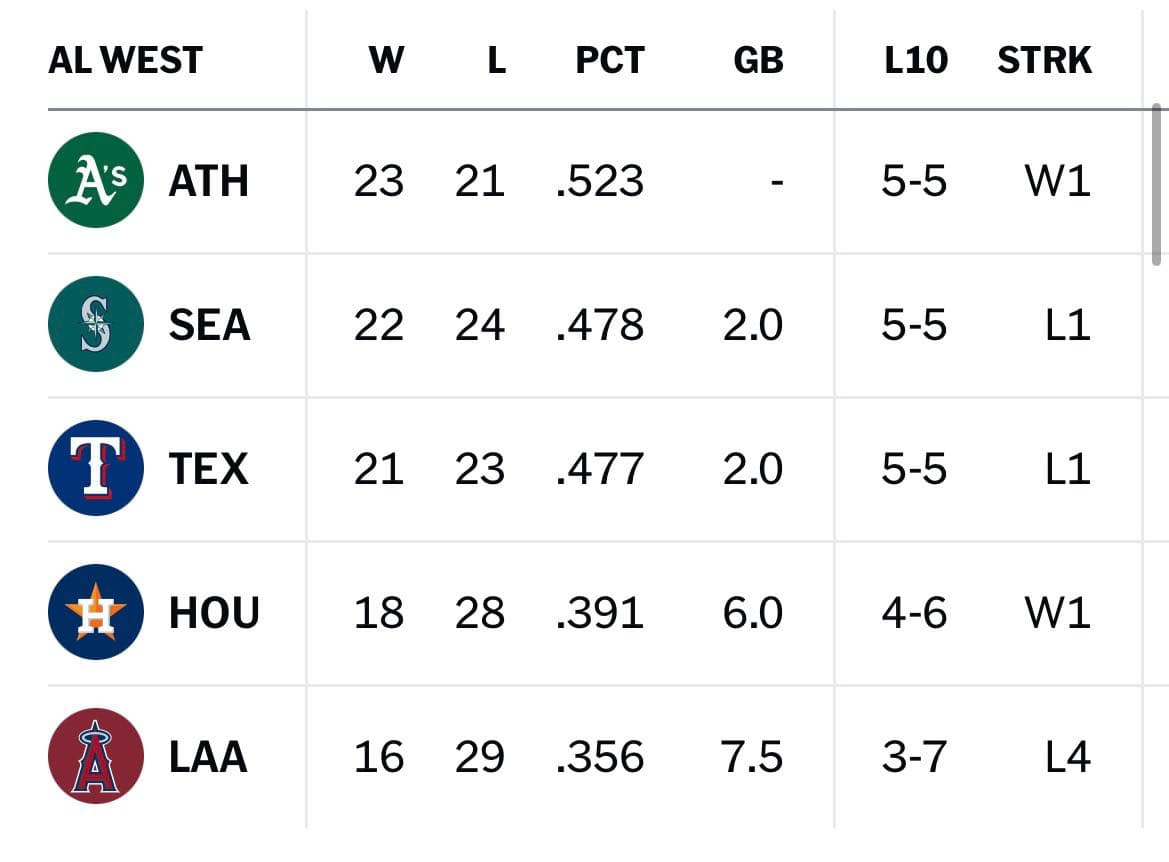
Task: Click the Houston Astros logo
Action: point(95,611)
